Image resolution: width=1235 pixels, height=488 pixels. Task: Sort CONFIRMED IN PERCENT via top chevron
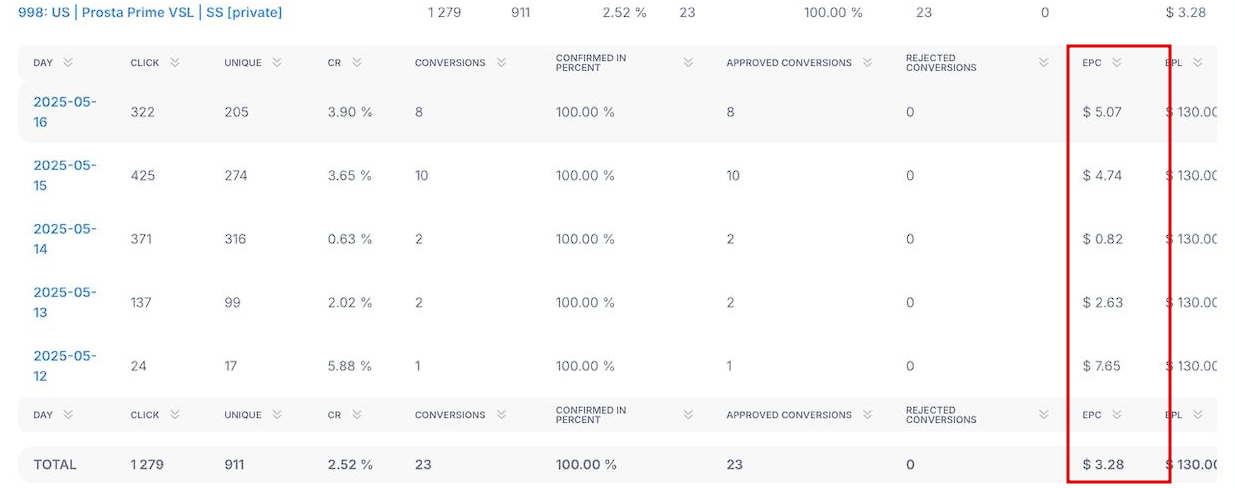(688, 63)
